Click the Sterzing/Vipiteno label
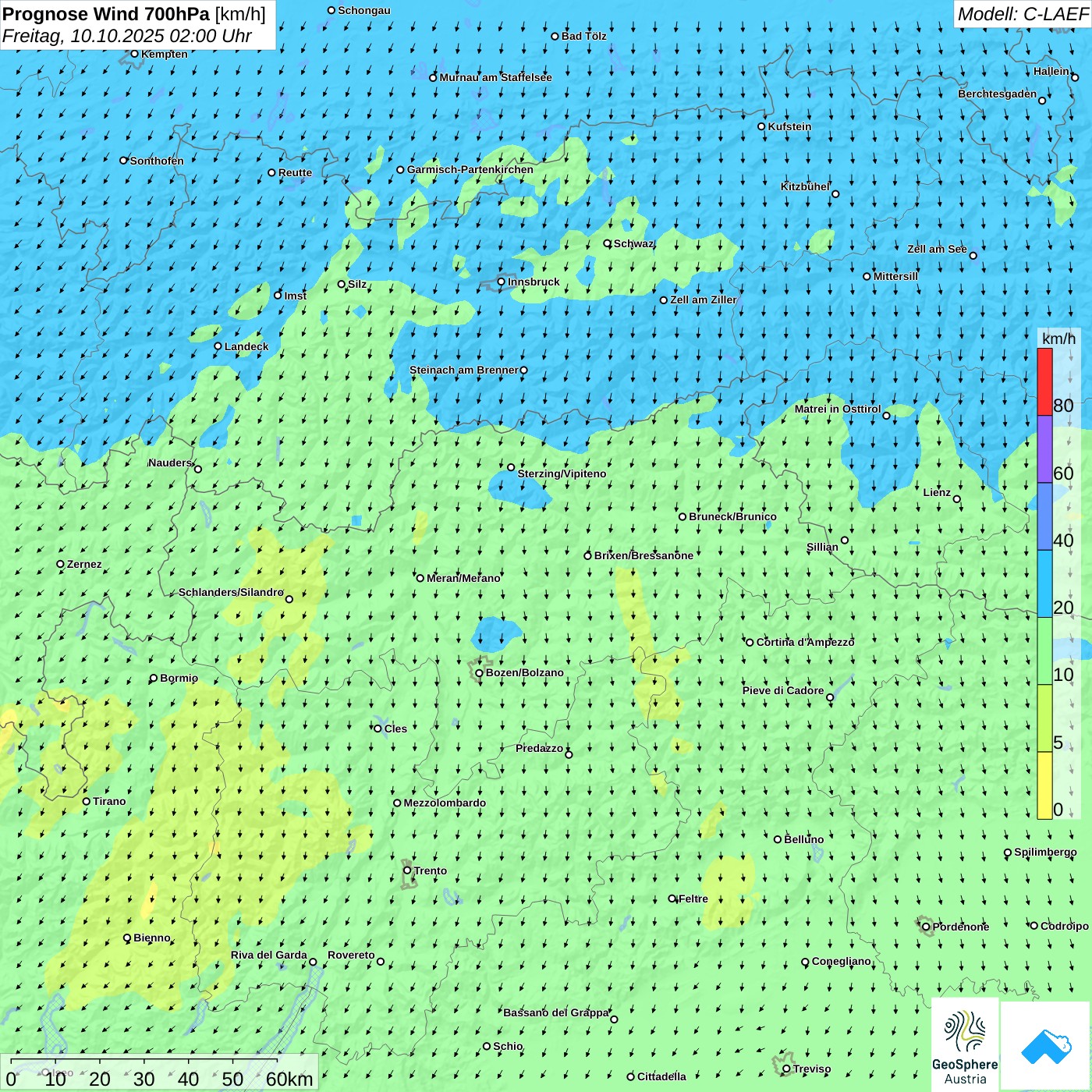1092x1092 pixels. click(562, 473)
